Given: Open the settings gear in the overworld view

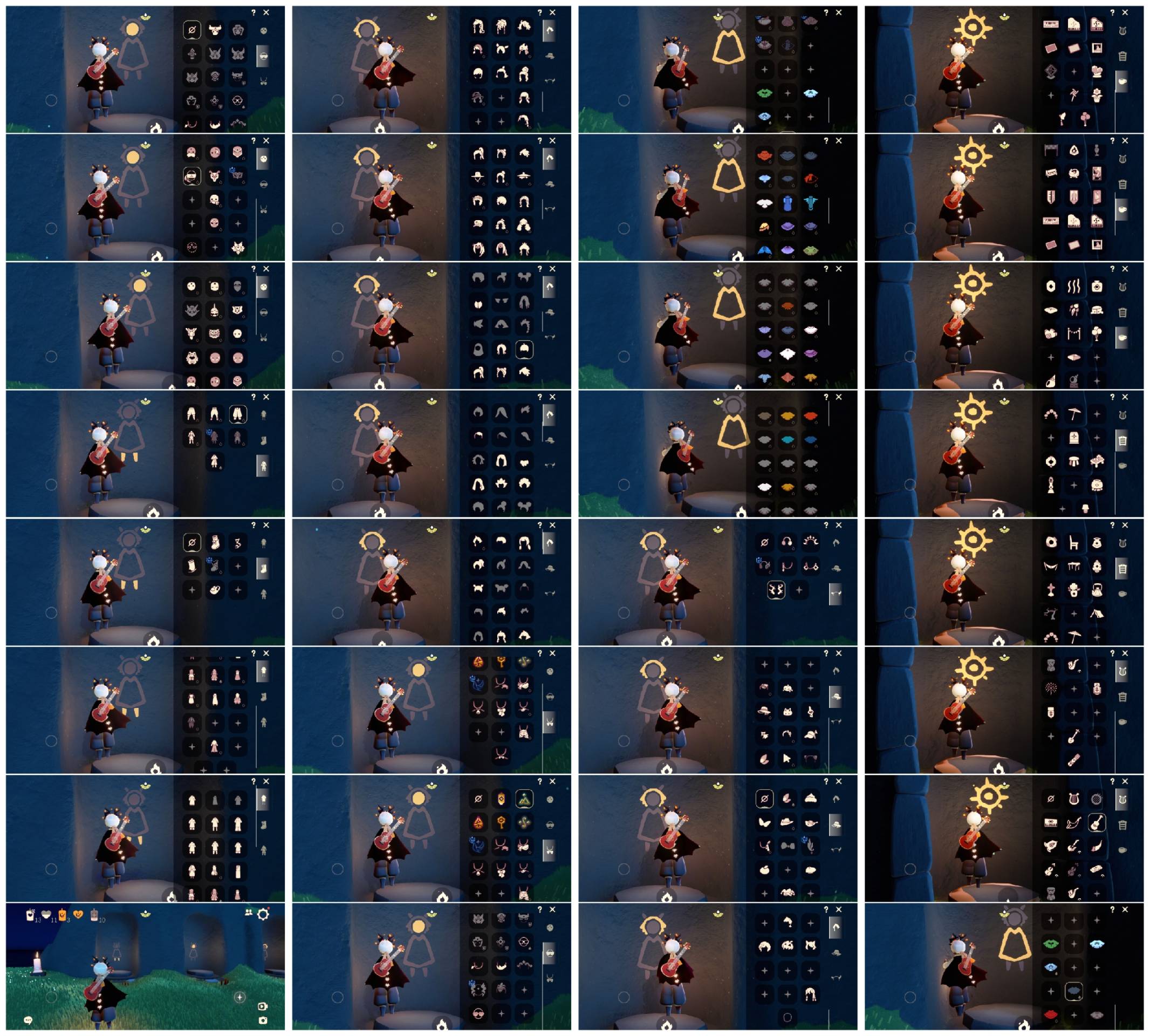Looking at the screenshot, I should coord(263,915).
